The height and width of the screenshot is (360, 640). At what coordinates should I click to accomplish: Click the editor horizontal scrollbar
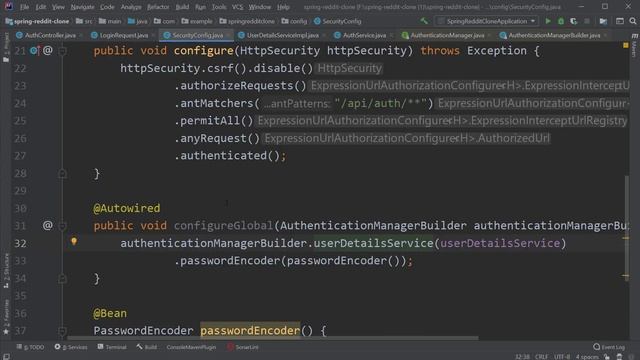pyautogui.click(x=273, y=338)
